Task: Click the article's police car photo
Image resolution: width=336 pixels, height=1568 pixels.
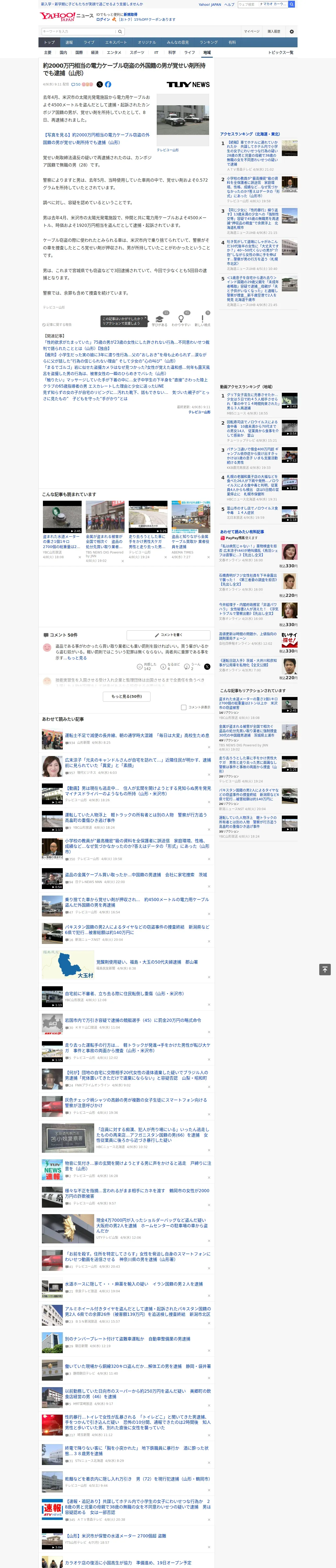Action: coord(183,120)
